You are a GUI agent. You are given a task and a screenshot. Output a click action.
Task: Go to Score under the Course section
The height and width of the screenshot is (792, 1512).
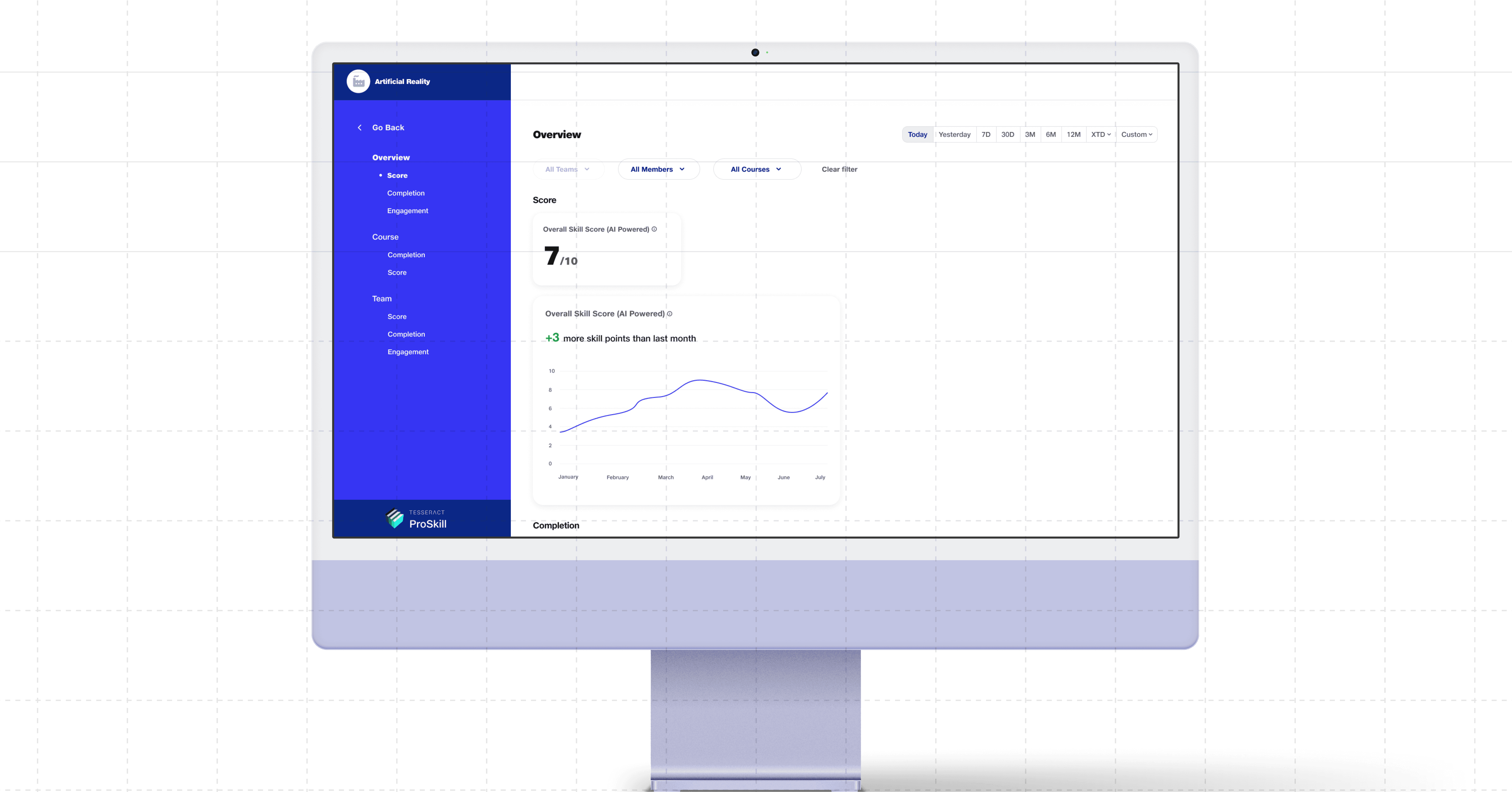pyautogui.click(x=397, y=273)
